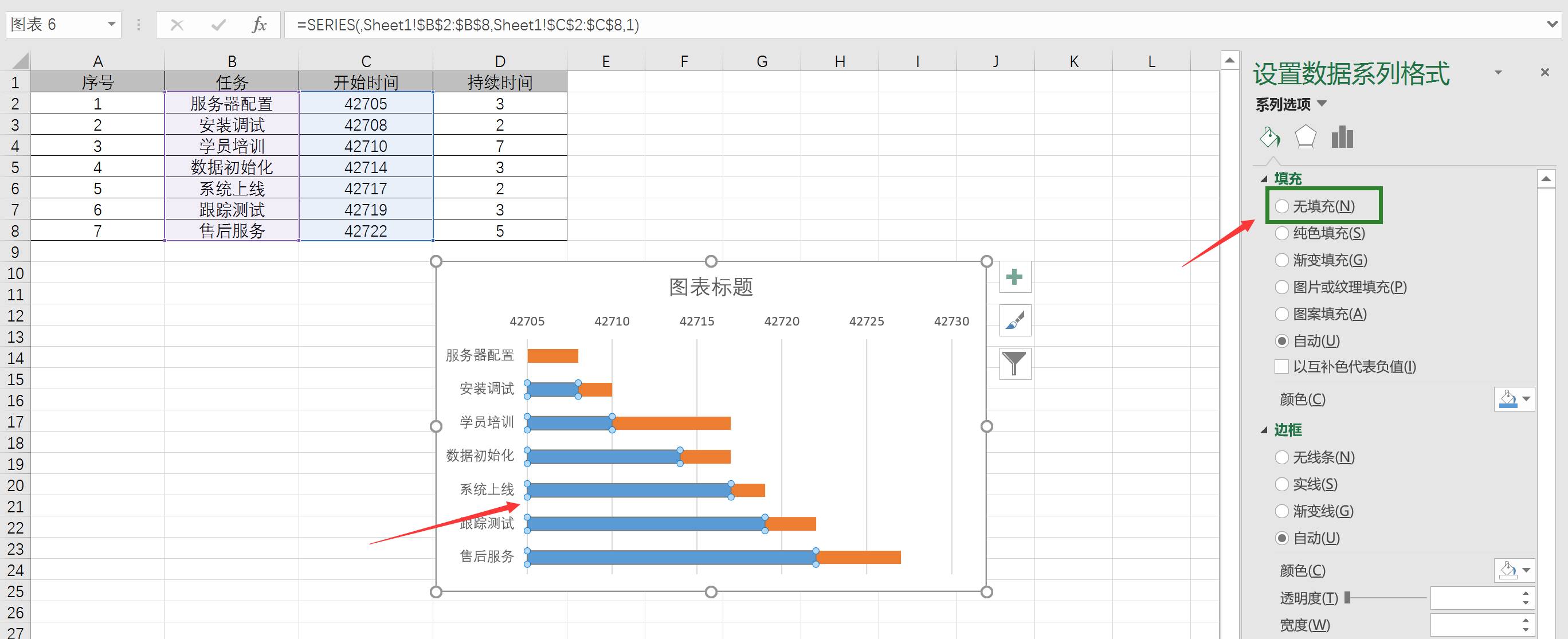The height and width of the screenshot is (639, 1568).
Task: Click the Chart Elements plus button
Action: coord(1015,277)
